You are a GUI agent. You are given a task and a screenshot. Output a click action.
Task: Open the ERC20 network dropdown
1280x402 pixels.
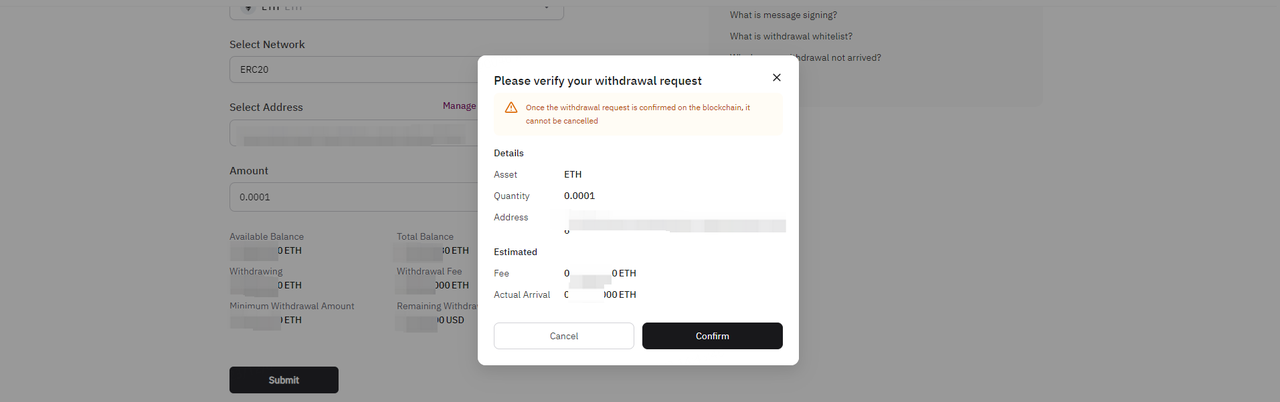coord(353,70)
